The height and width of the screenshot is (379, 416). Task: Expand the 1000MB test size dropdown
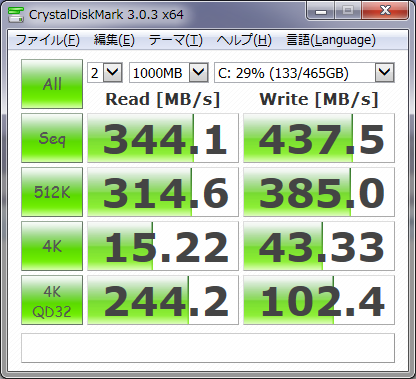tap(199, 72)
